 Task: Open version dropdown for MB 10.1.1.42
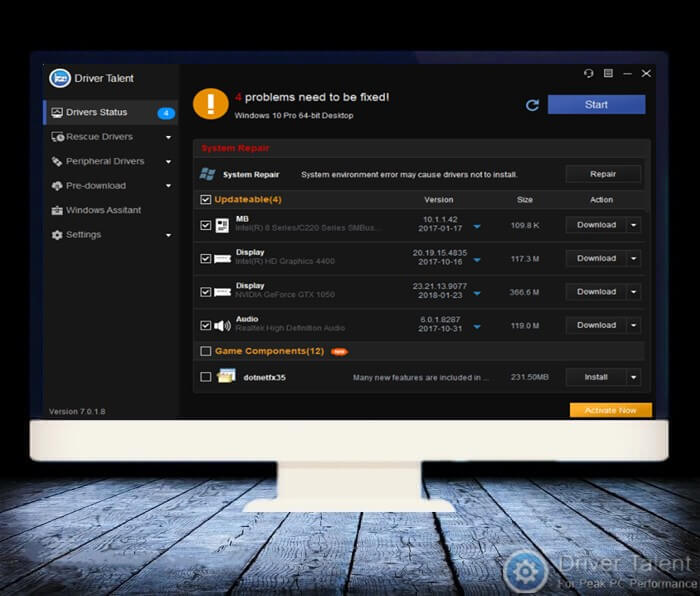477,227
